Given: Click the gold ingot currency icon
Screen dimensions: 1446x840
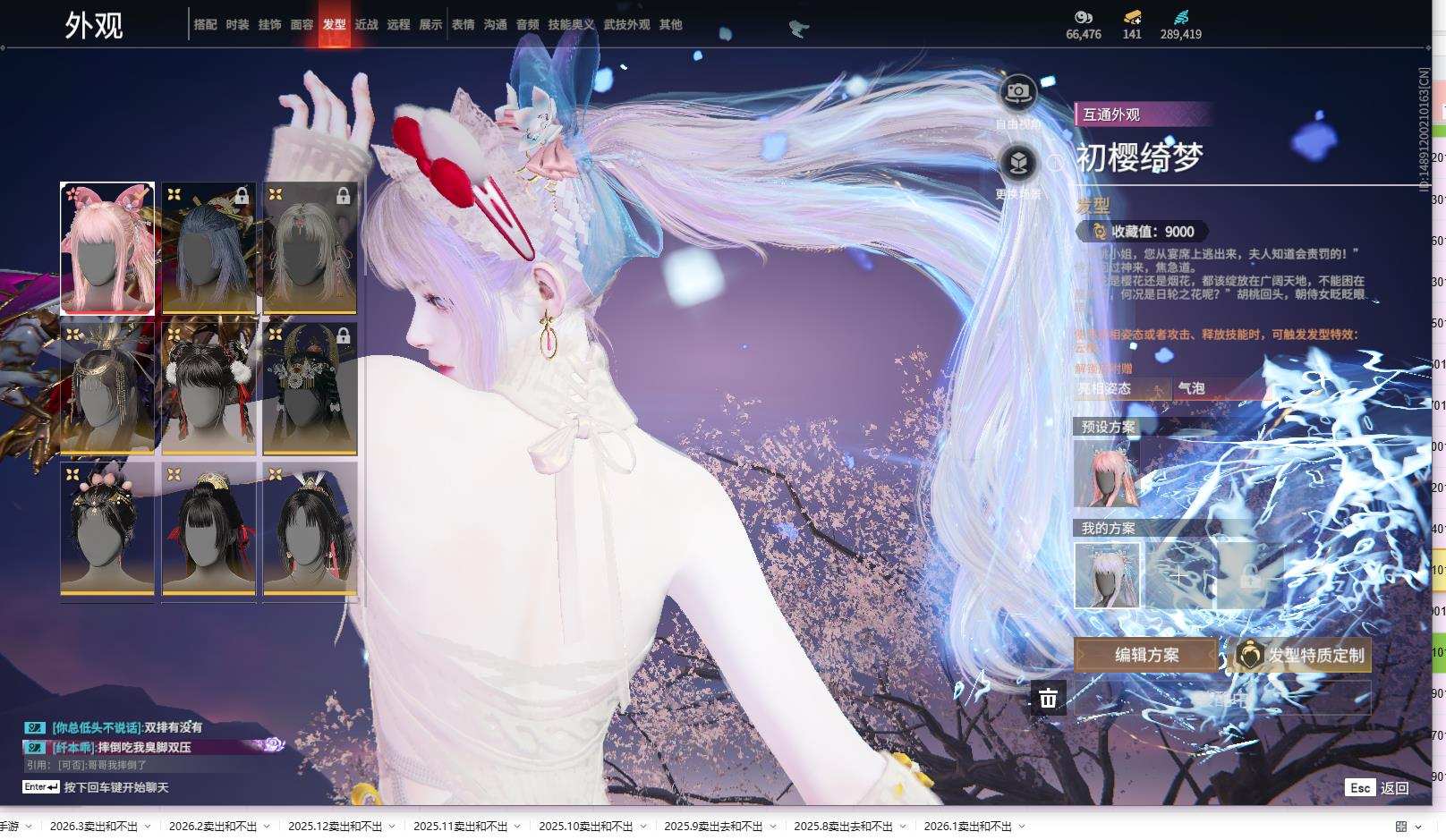Looking at the screenshot, I should 1132,17.
